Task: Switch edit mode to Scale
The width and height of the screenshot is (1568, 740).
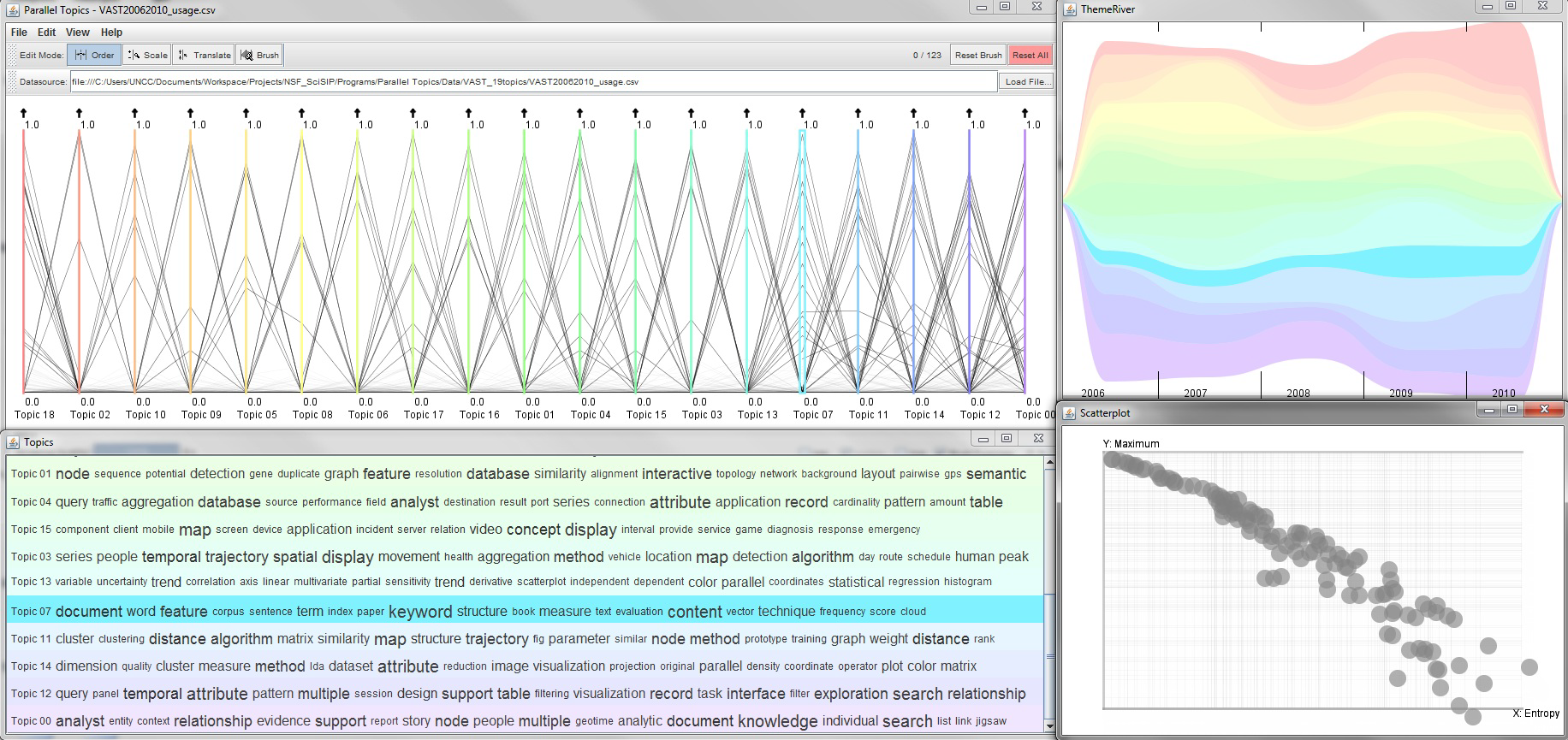Action: (147, 56)
